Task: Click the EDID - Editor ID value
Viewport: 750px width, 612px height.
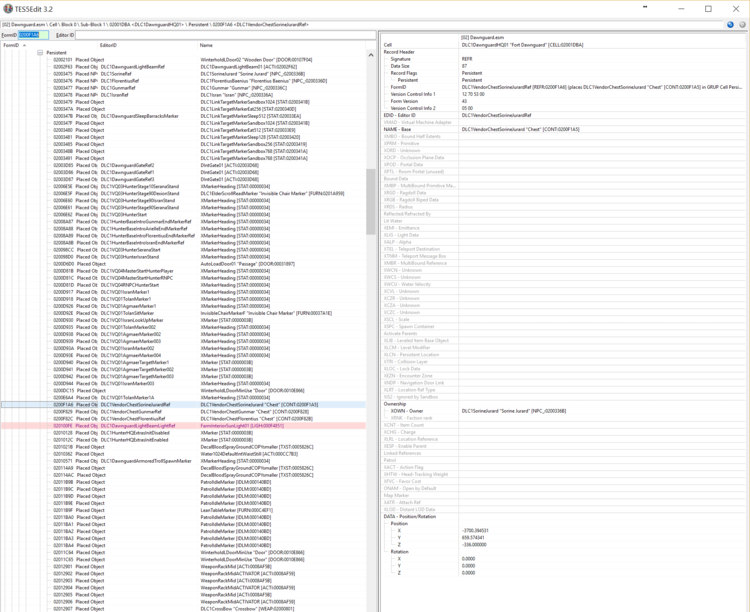Action: (496, 115)
